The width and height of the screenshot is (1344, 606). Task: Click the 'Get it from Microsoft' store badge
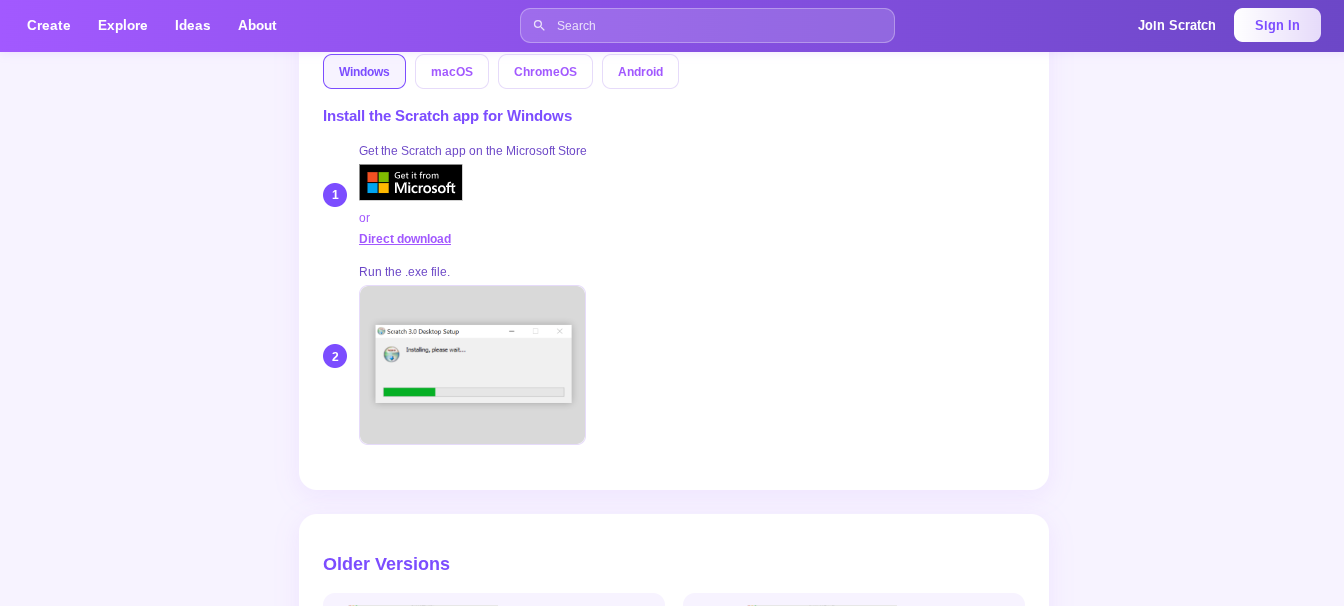[x=411, y=183]
